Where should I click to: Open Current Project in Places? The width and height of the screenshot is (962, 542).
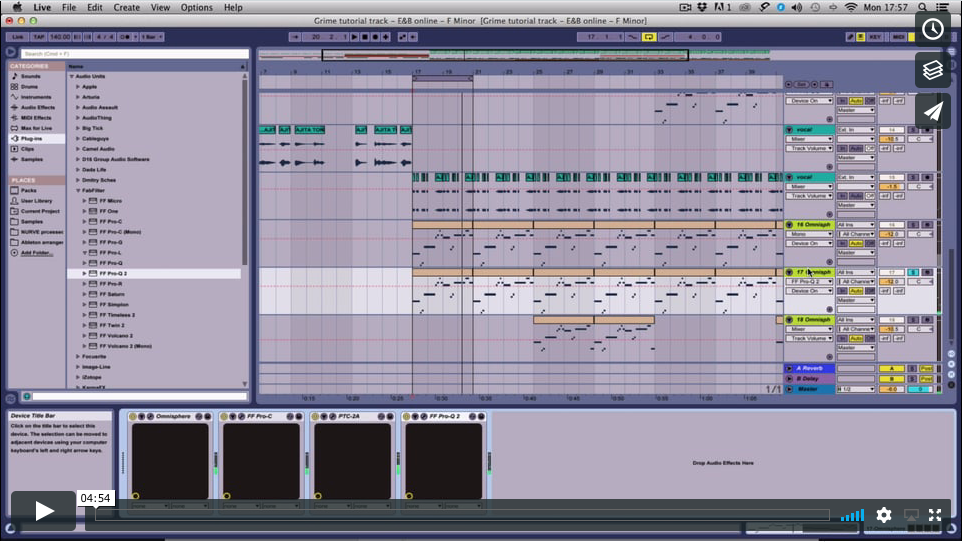point(40,211)
